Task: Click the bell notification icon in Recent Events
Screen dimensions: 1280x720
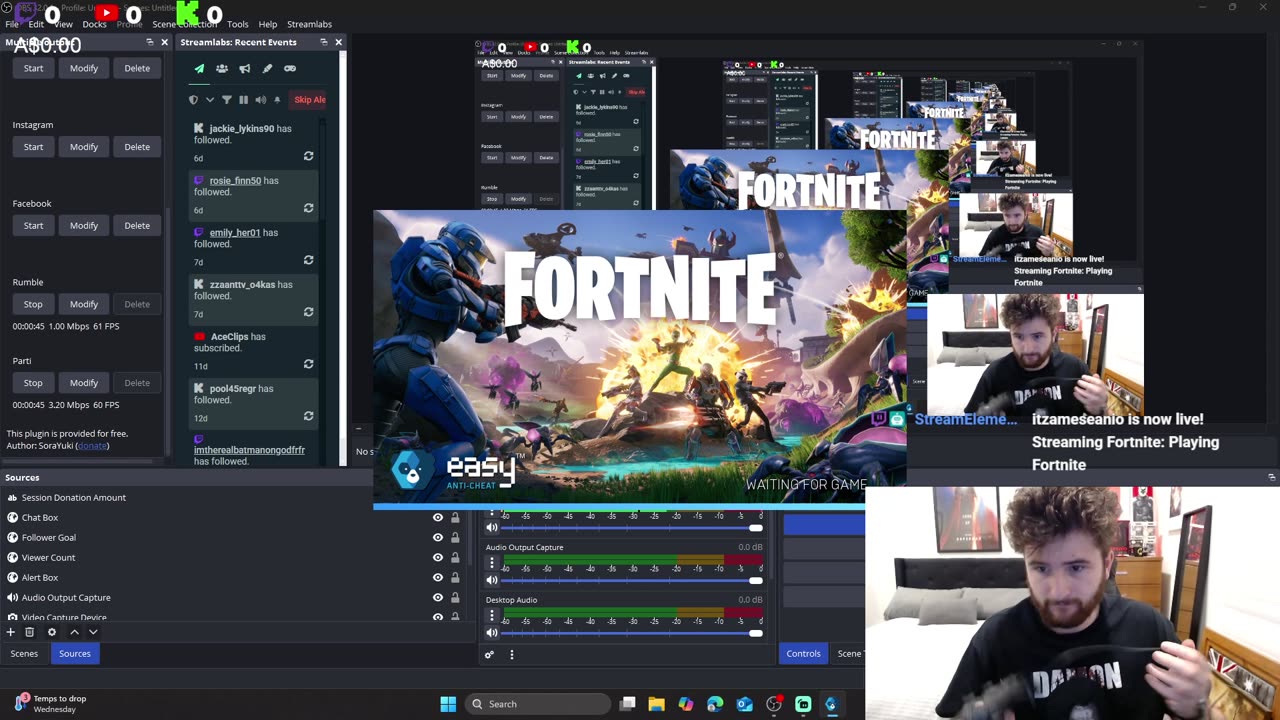Action: (277, 100)
